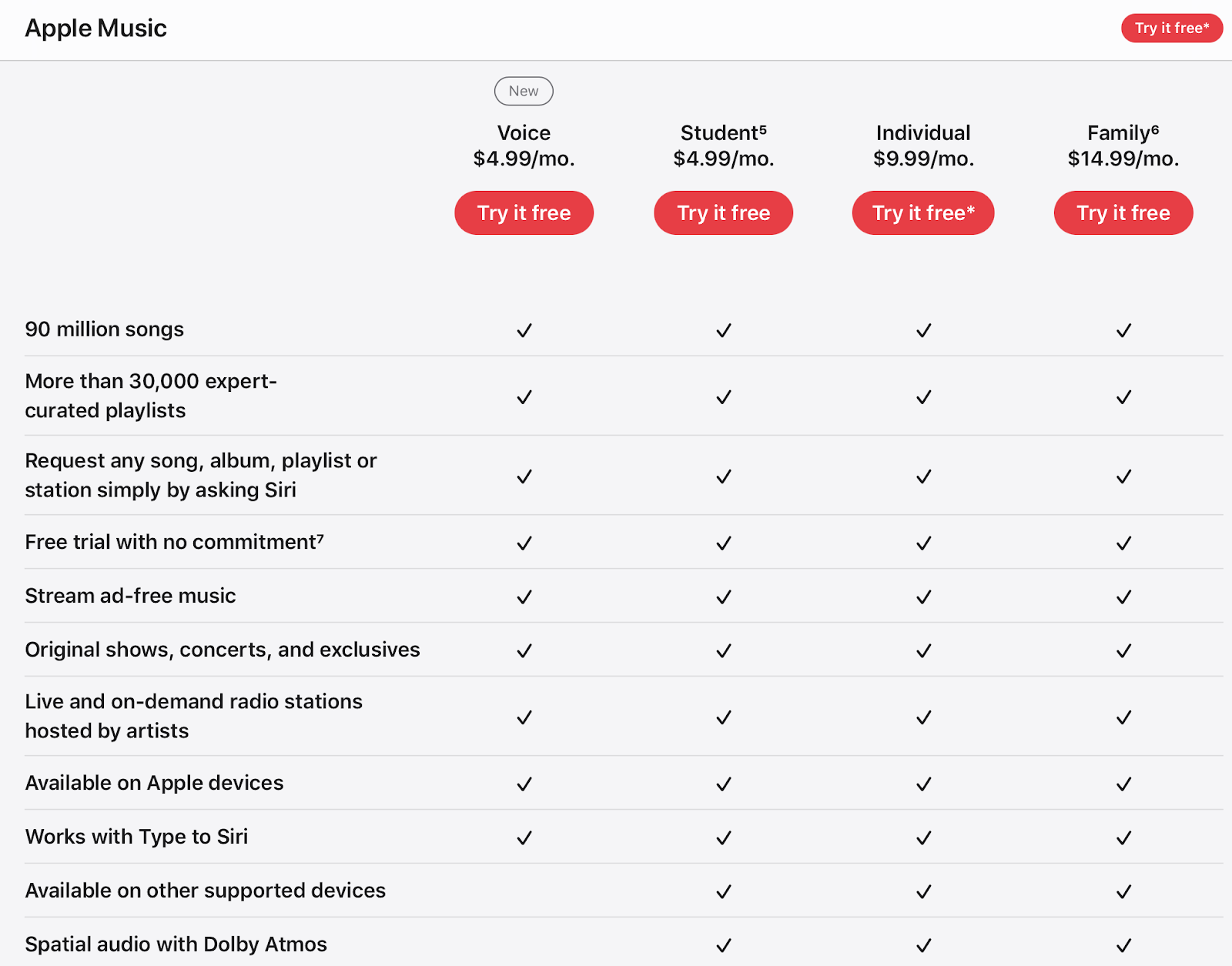Click Individual checkmark for Spatial audio row
Image resolution: width=1232 pixels, height=966 pixels.
click(x=924, y=945)
